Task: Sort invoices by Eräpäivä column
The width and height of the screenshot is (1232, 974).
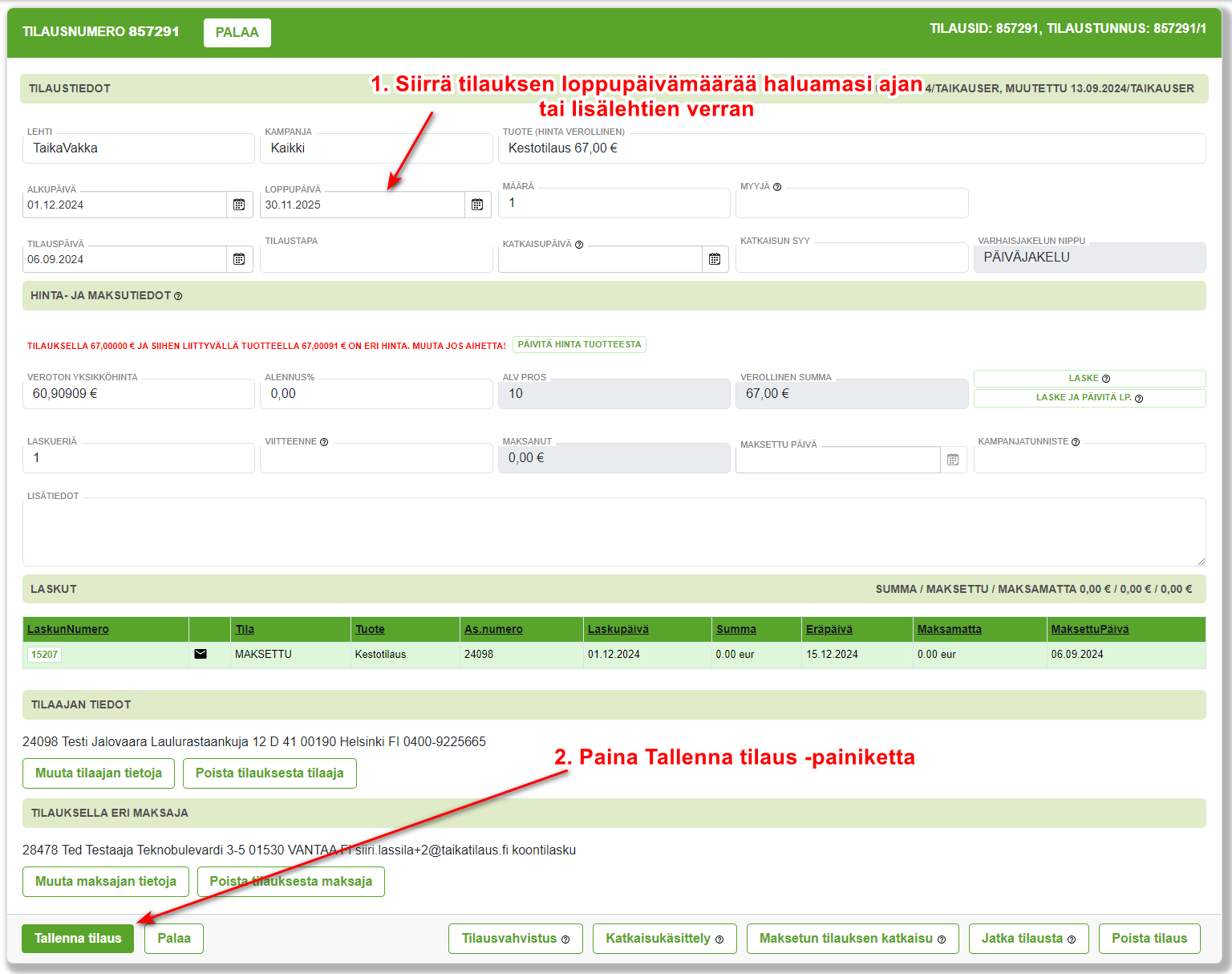Action: [x=829, y=629]
